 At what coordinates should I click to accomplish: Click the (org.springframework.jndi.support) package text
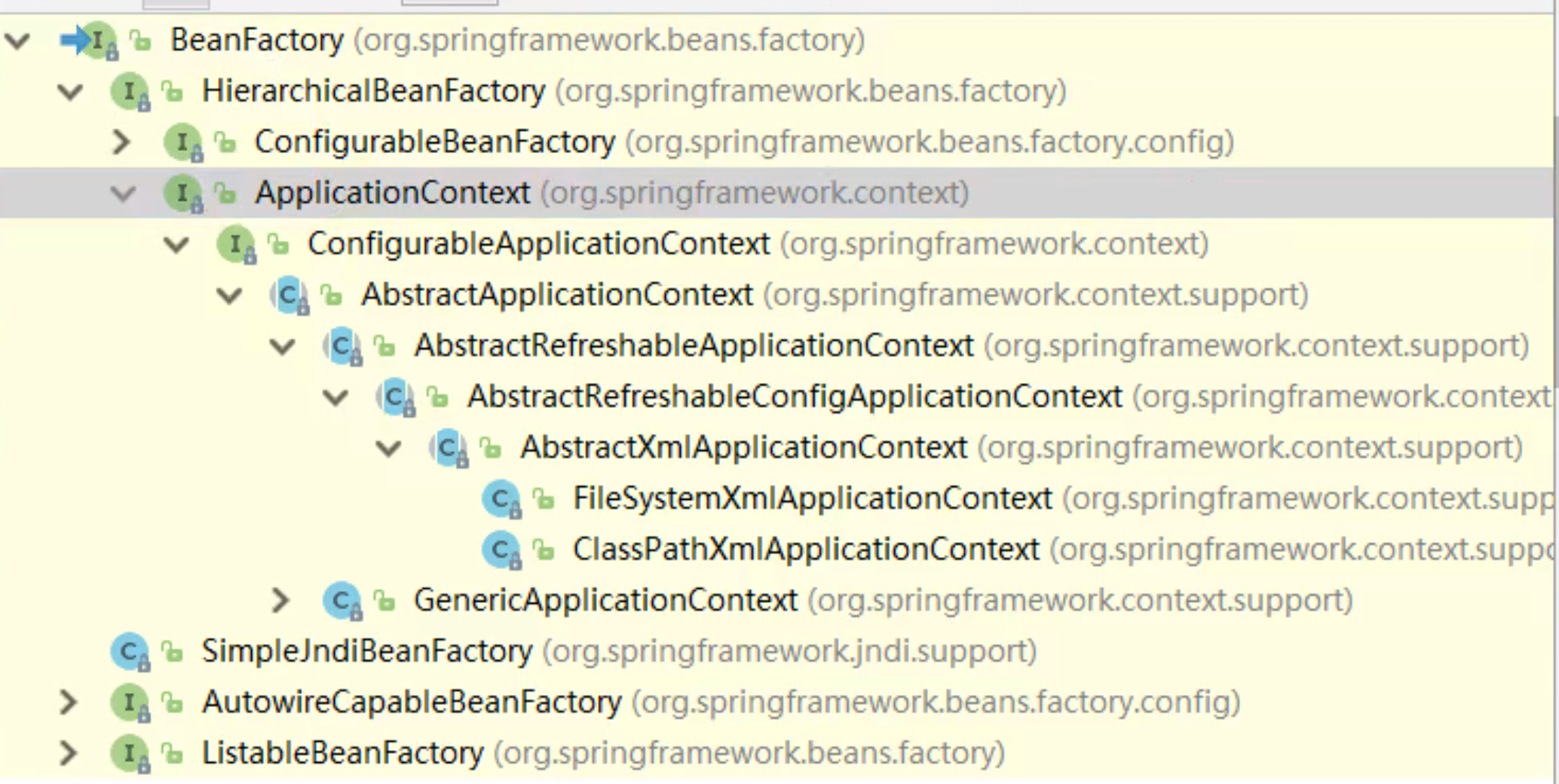[x=789, y=651]
